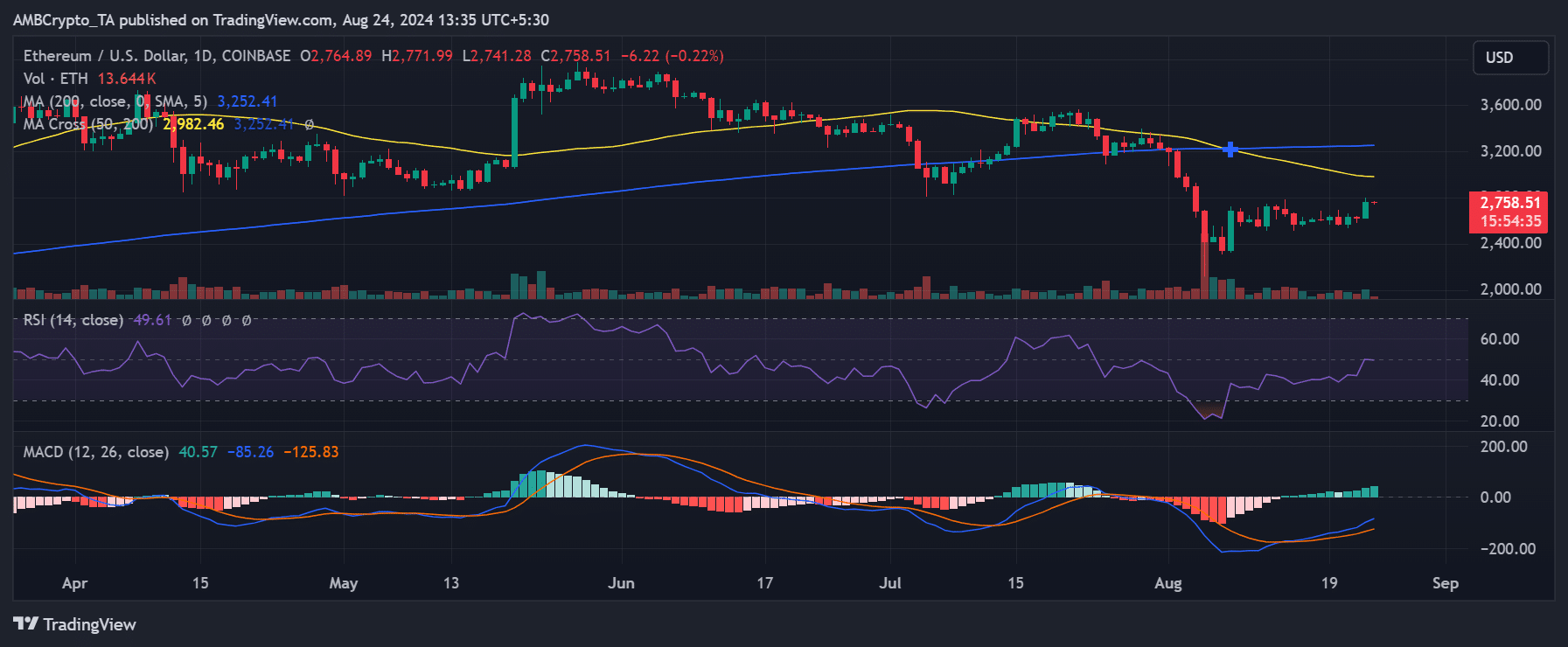Click the candle countdown 15:54:35

click(1510, 221)
